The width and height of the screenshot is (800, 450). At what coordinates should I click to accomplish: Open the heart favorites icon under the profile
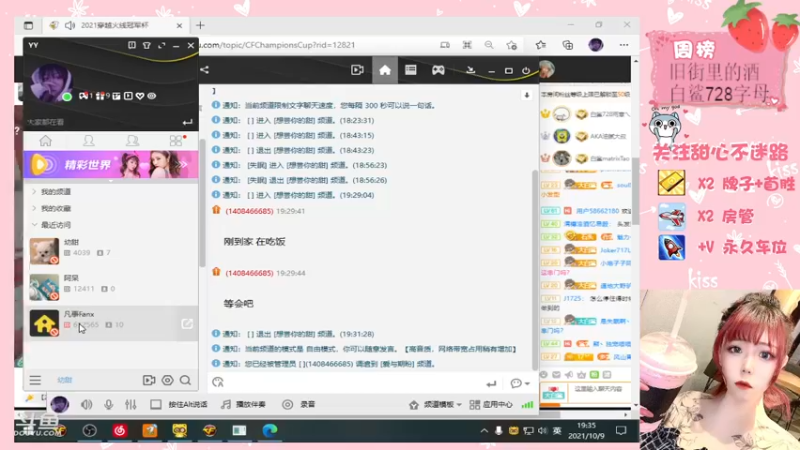pyautogui.click(x=140, y=96)
